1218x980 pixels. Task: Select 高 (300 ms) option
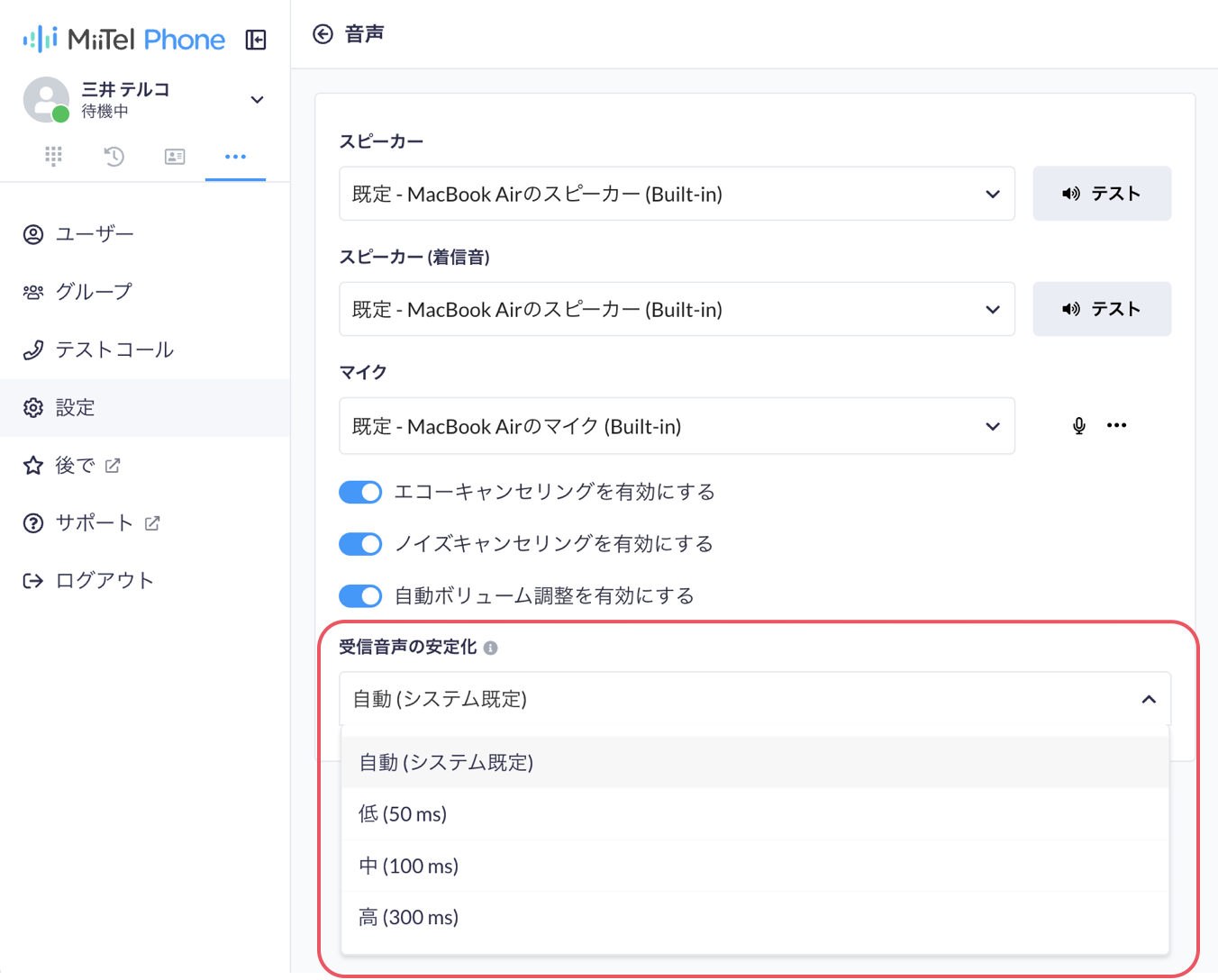pos(755,917)
